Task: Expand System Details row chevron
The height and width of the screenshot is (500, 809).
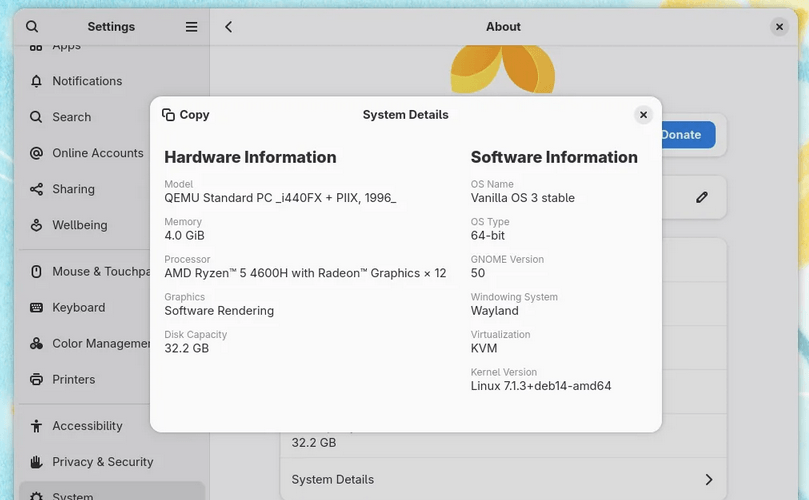Action: (x=709, y=479)
